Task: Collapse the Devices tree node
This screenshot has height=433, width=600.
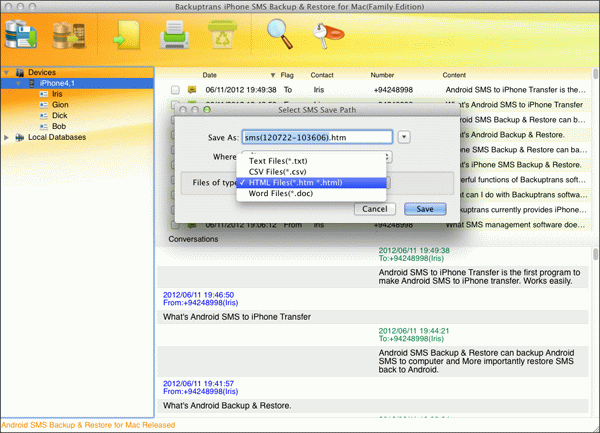Action: coord(7,73)
